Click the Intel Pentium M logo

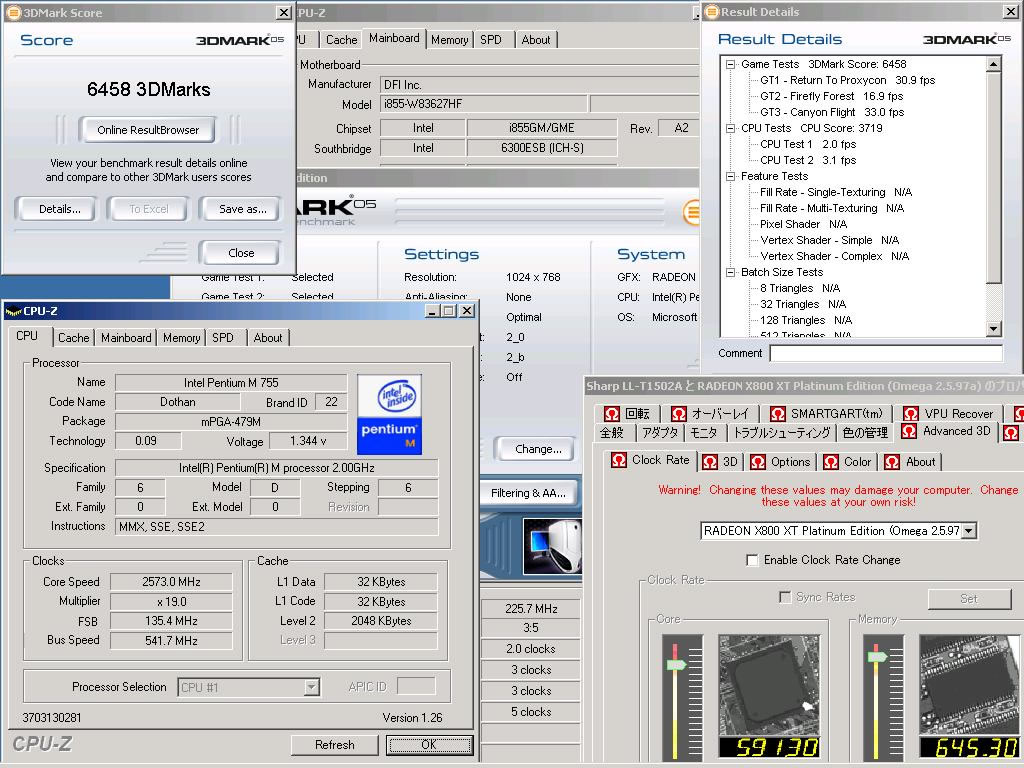389,414
